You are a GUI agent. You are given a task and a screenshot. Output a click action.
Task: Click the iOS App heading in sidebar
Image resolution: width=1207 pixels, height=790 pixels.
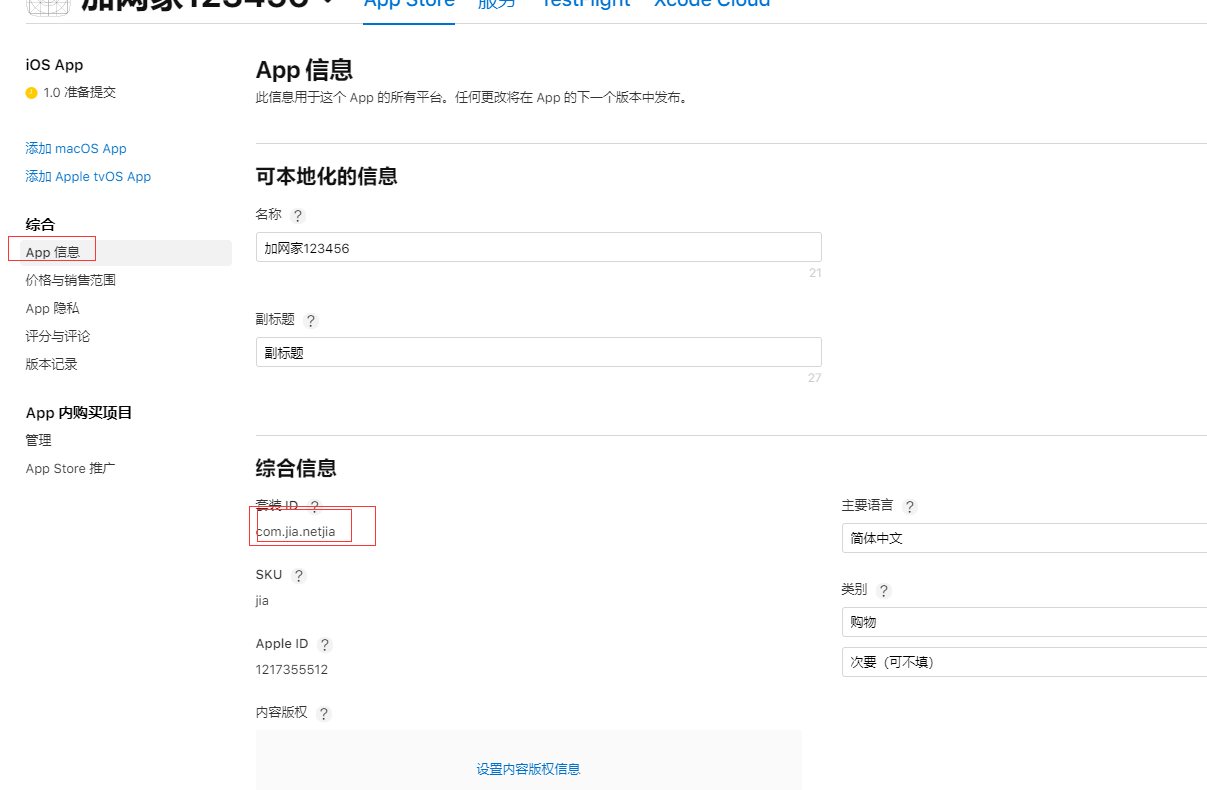(55, 65)
